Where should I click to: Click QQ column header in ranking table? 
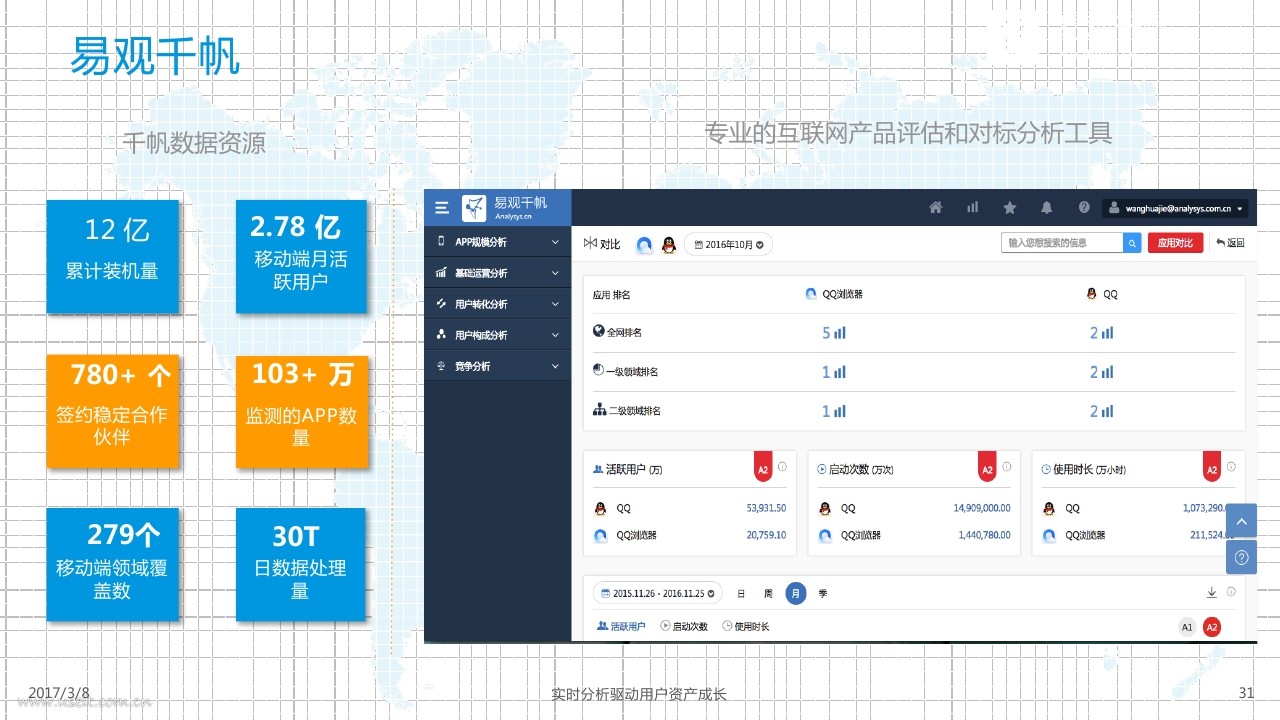click(x=1102, y=295)
